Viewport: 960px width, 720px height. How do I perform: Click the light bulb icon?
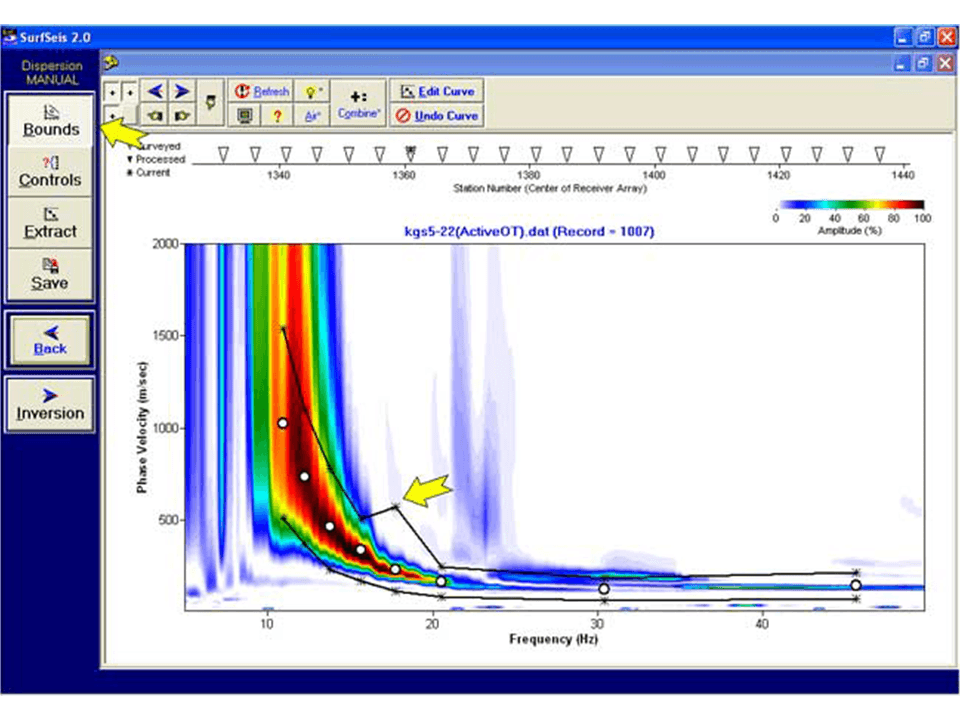(x=312, y=91)
